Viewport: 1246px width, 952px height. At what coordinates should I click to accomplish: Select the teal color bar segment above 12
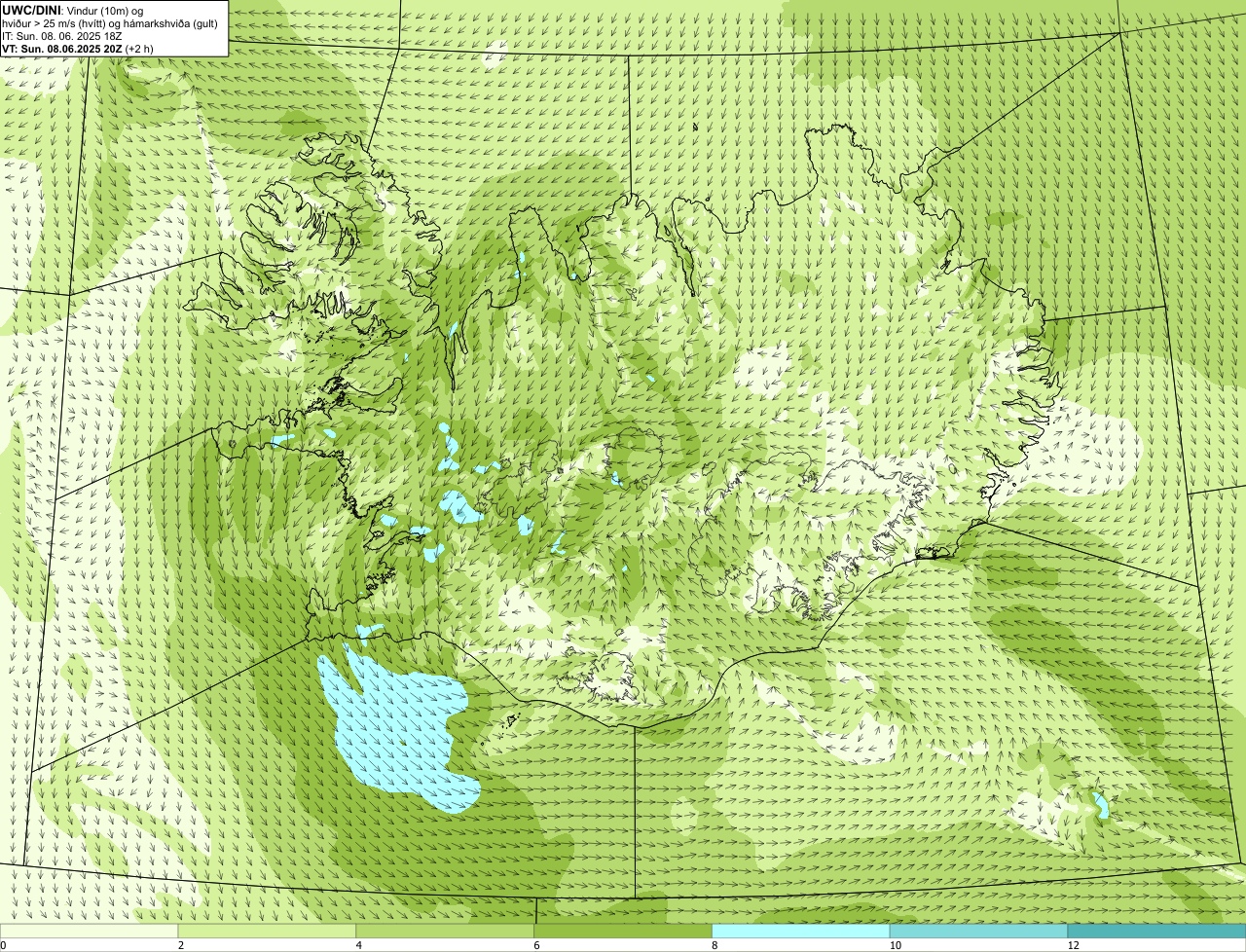point(1156,931)
